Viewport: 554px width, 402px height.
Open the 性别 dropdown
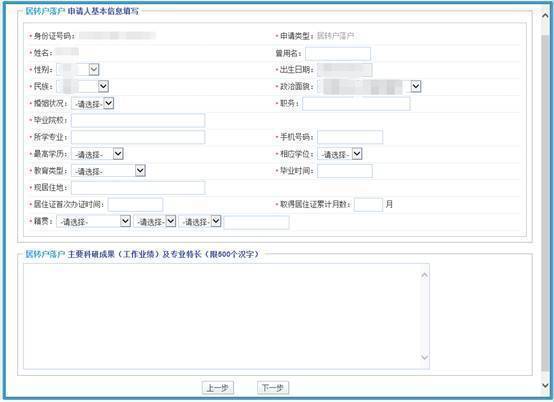click(x=78, y=70)
